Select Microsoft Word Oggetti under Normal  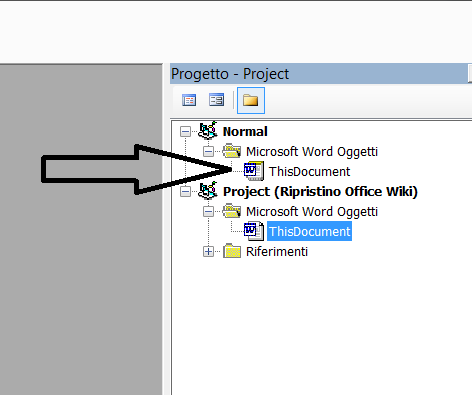point(312,152)
